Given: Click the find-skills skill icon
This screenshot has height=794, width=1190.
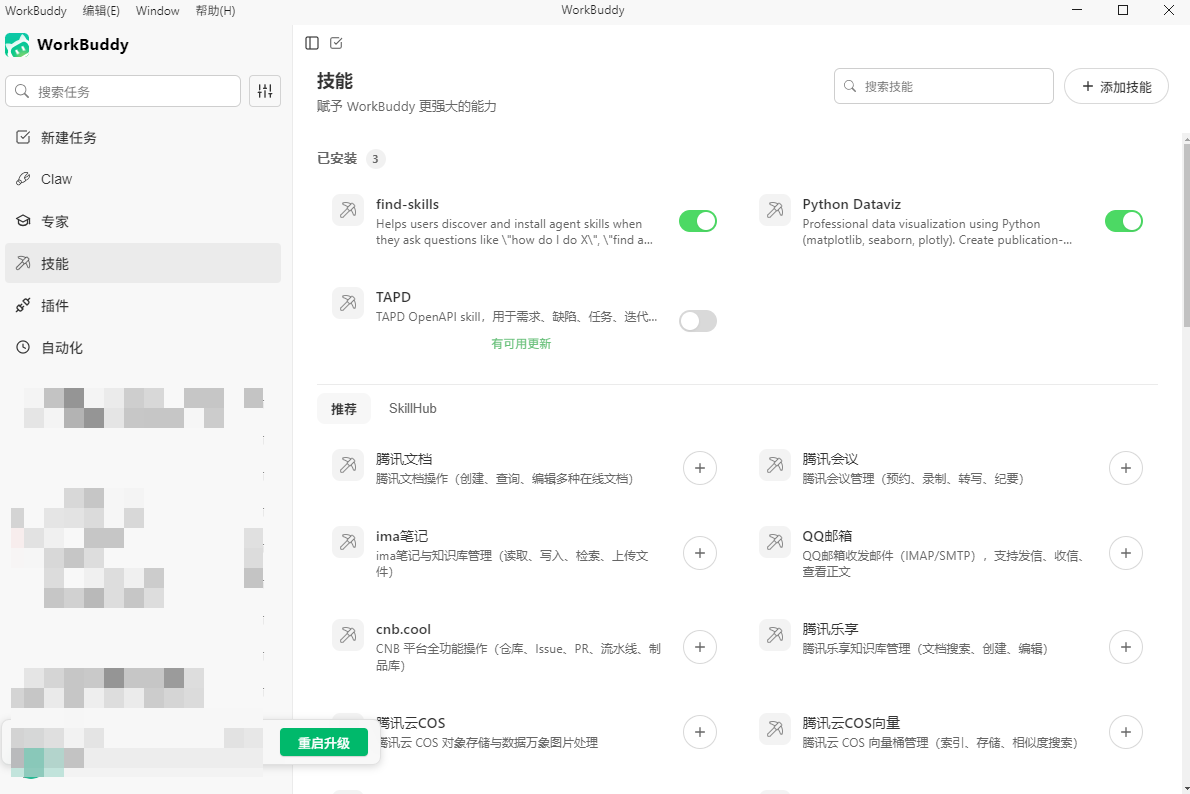Looking at the screenshot, I should pos(348,210).
